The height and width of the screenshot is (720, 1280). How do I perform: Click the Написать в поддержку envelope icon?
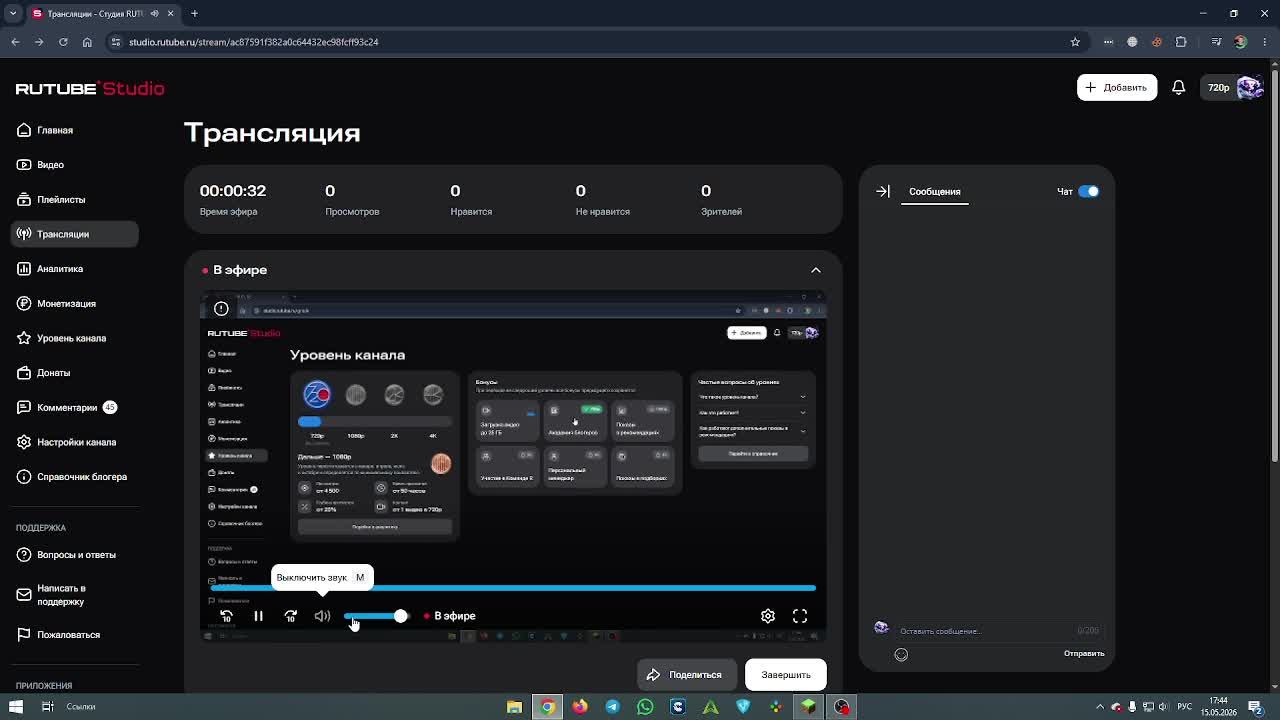(x=24, y=595)
